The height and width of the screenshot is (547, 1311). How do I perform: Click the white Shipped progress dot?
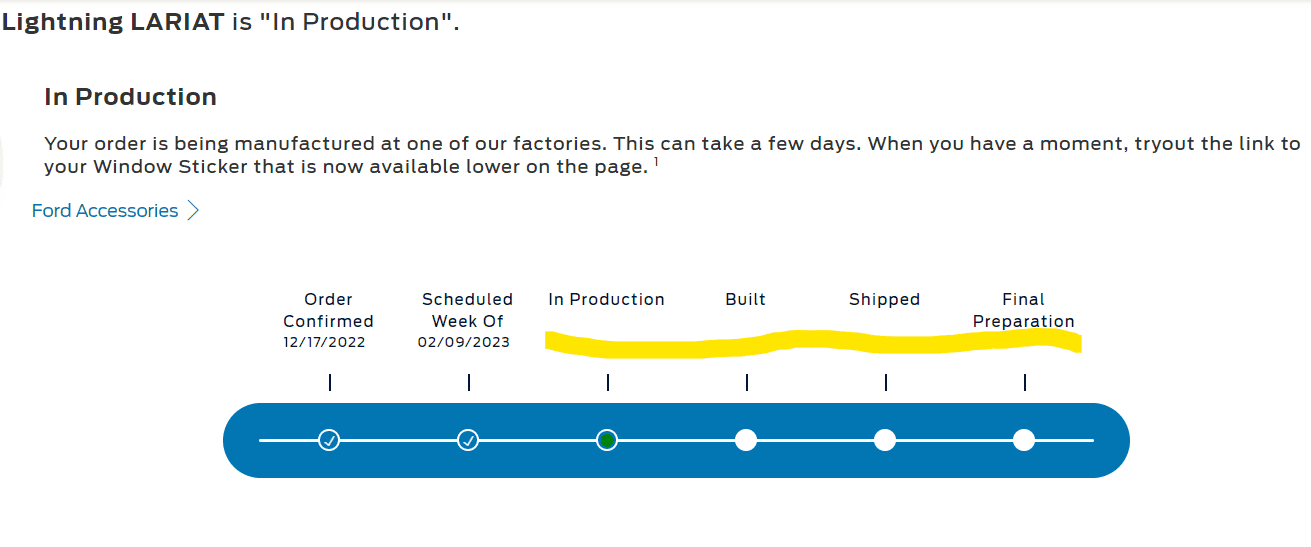click(885, 440)
